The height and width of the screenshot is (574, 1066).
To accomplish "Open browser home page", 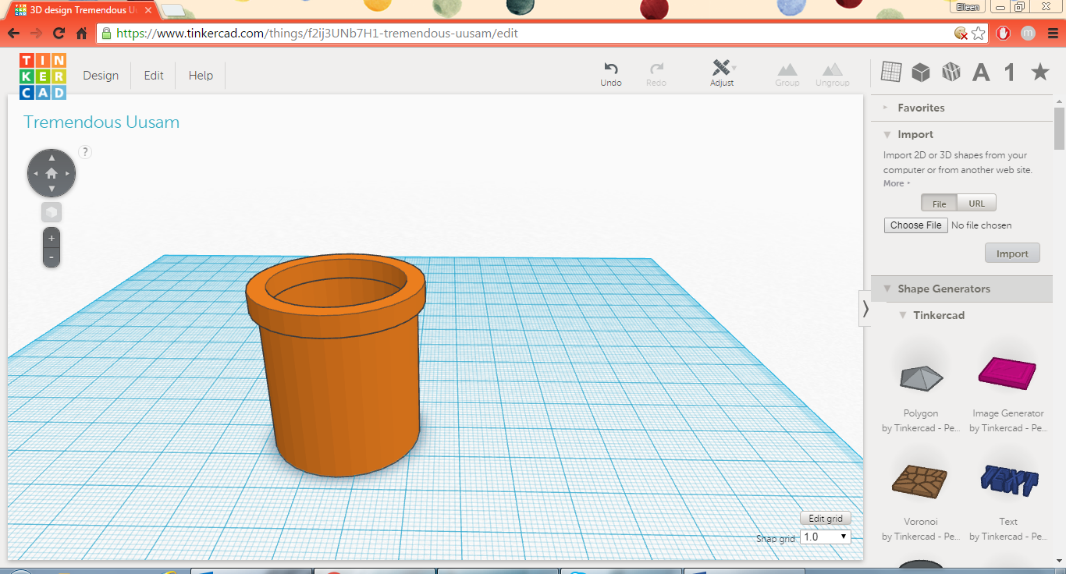I will click(82, 33).
